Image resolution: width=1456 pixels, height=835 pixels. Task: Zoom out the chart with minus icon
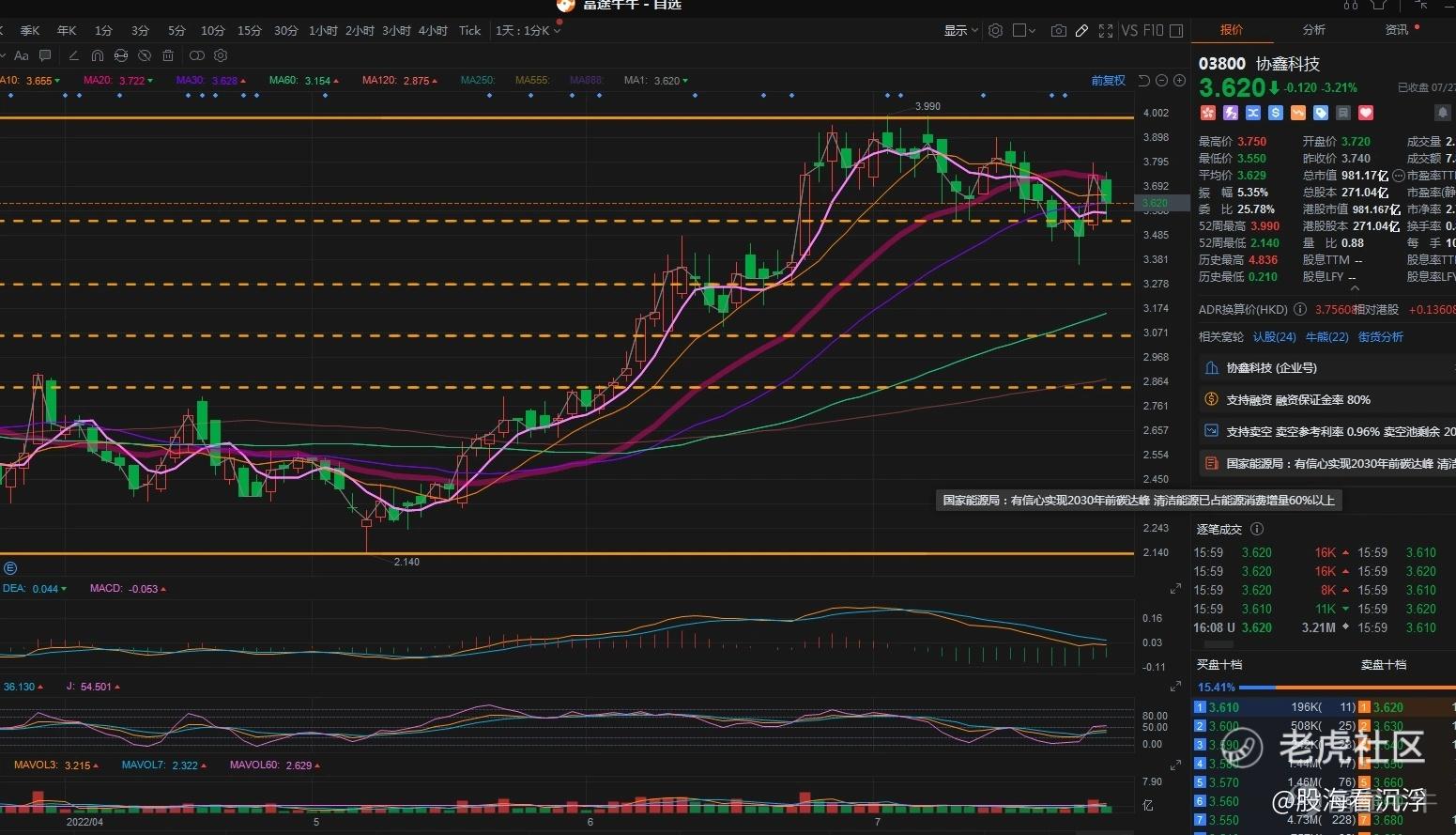(x=1162, y=81)
